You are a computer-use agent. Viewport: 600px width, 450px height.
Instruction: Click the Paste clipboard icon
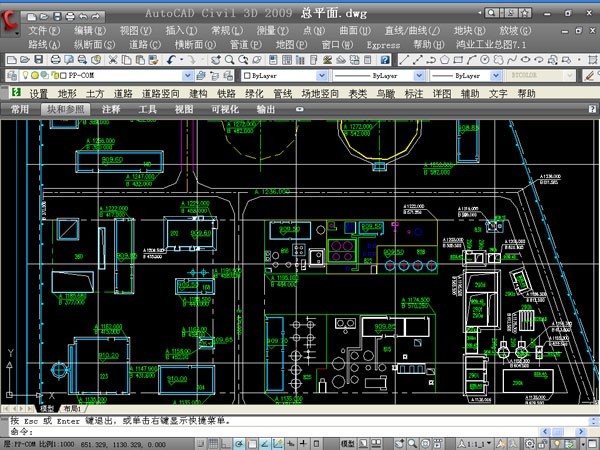(140, 60)
